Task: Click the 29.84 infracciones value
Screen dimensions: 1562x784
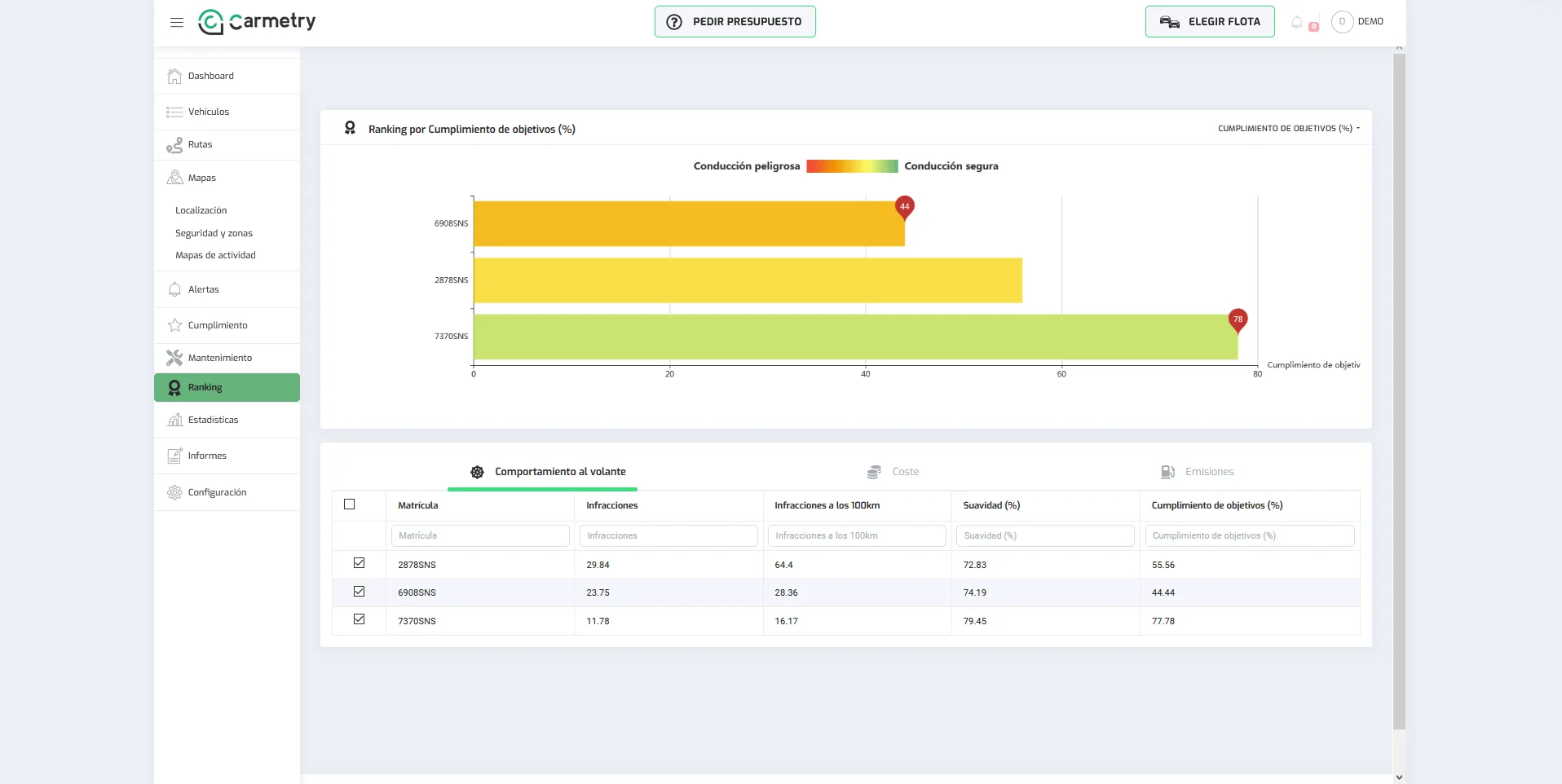Action: [598, 565]
